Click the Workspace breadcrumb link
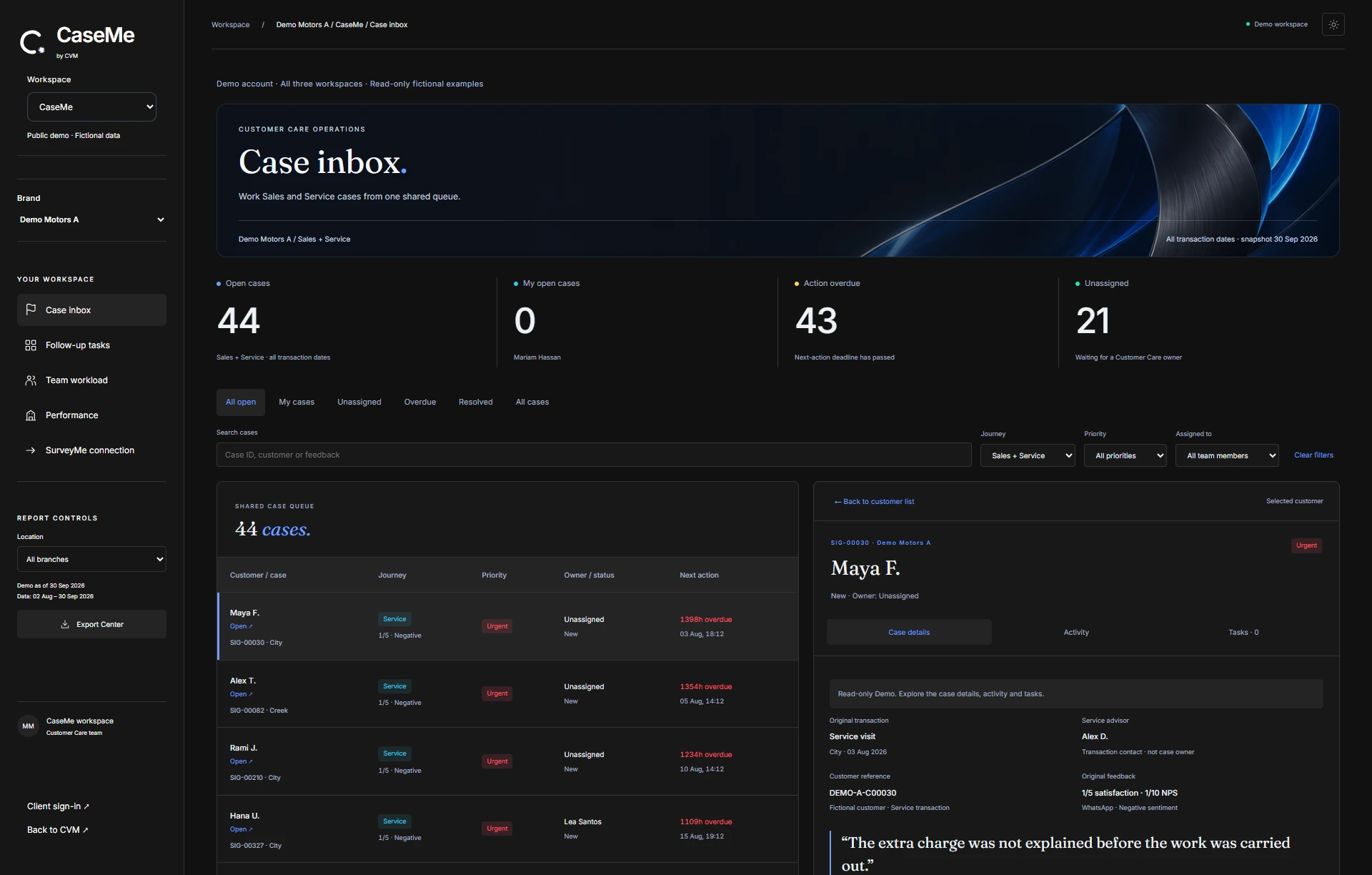Screen dimensions: 1372x875 [230, 25]
